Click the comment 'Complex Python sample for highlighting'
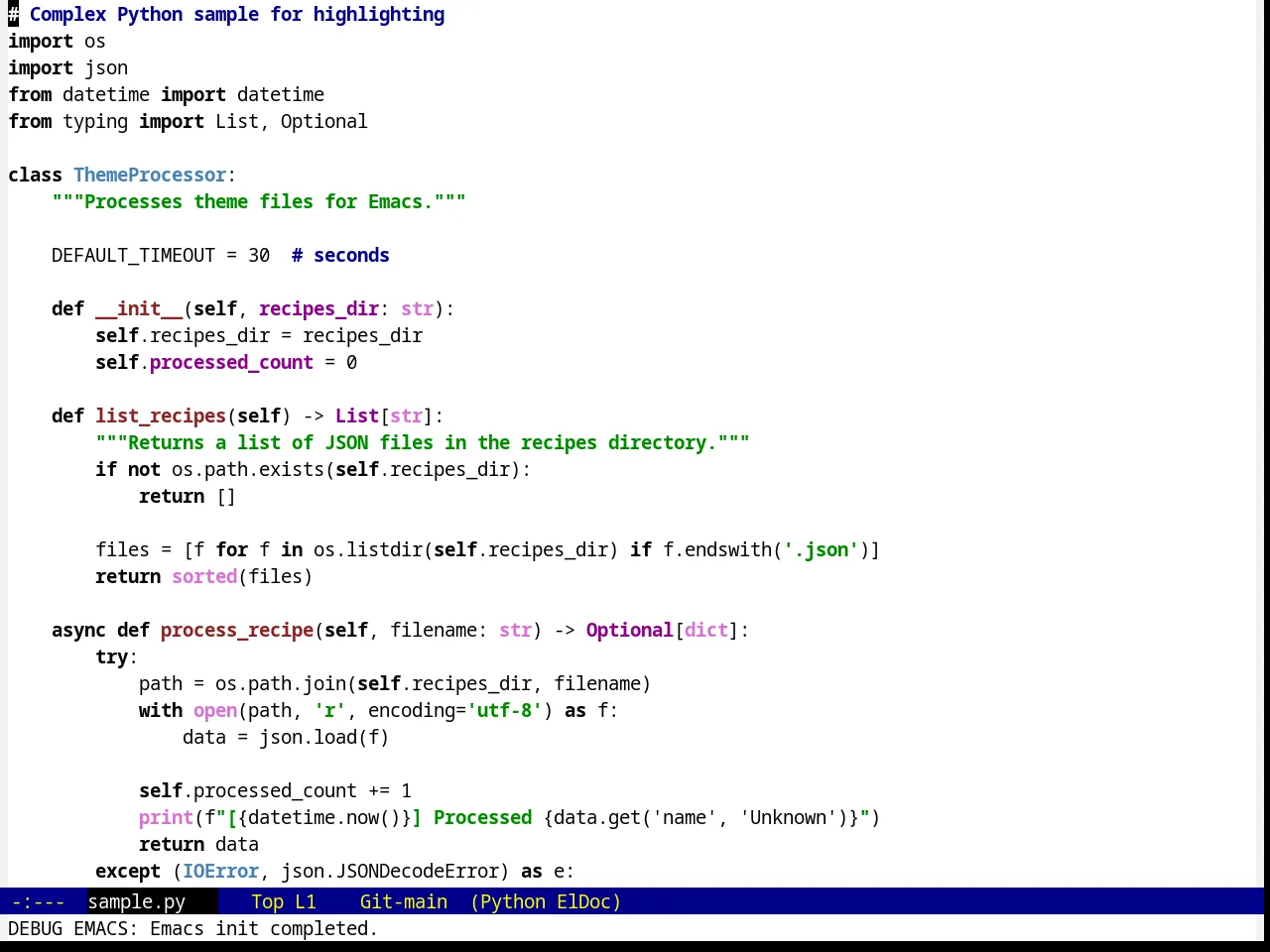The image size is (1270, 952). [237, 14]
